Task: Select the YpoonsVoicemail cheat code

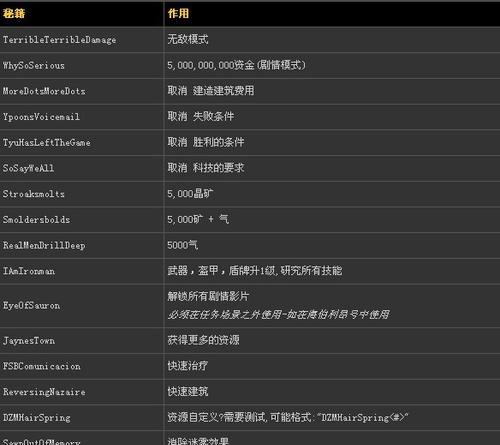Action: click(x=41, y=117)
